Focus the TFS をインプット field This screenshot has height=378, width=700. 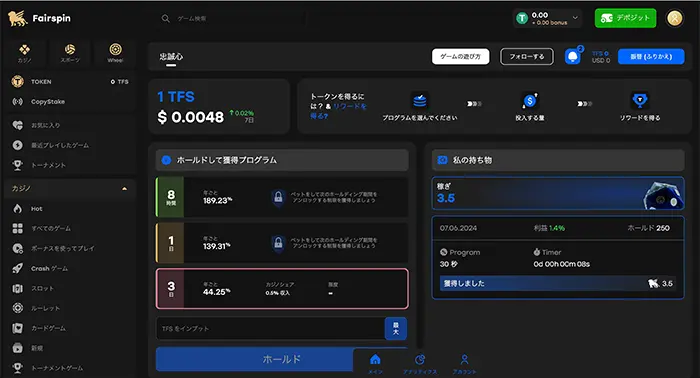(x=270, y=328)
